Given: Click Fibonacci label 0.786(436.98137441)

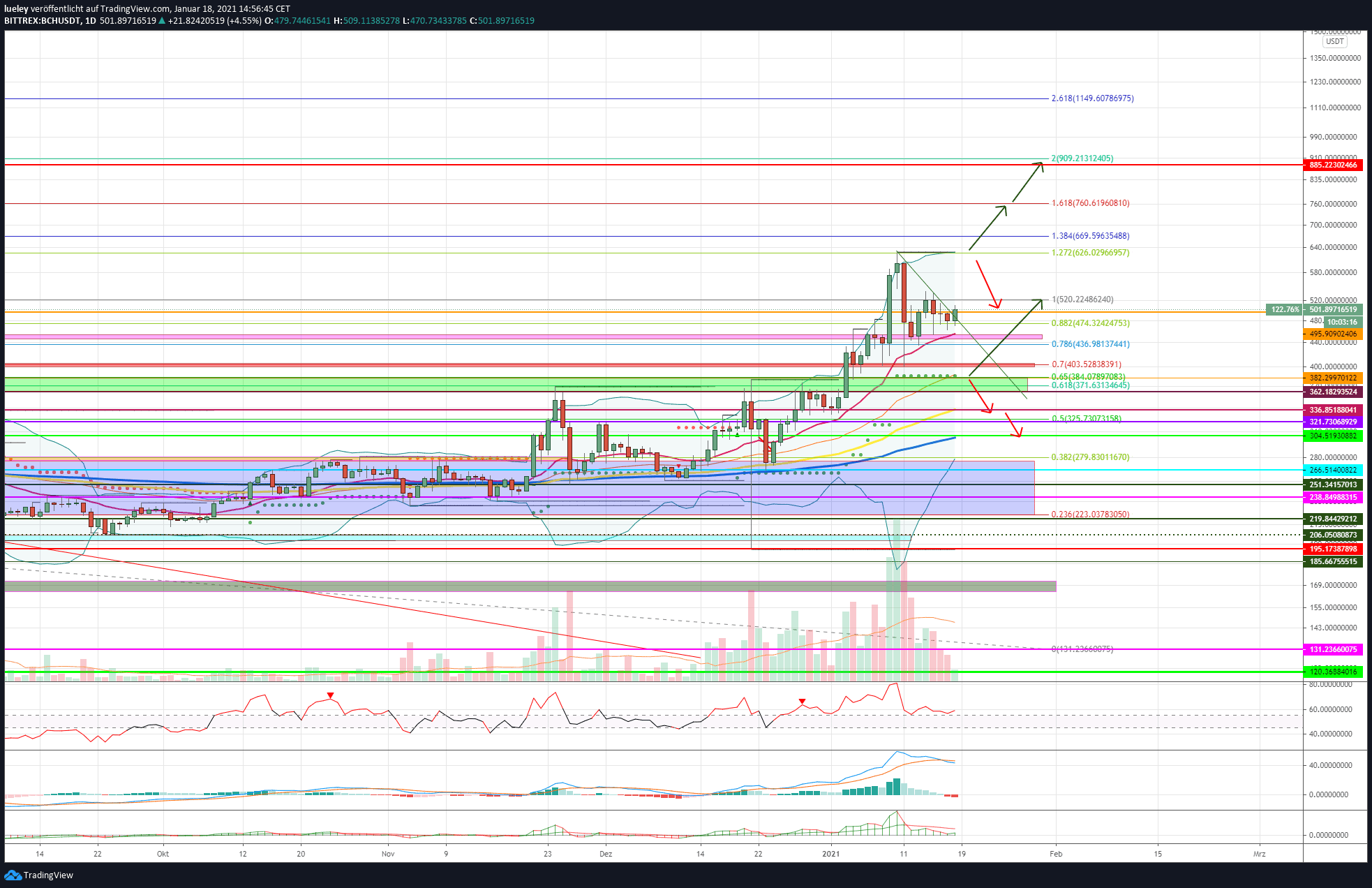Looking at the screenshot, I should tap(1090, 344).
